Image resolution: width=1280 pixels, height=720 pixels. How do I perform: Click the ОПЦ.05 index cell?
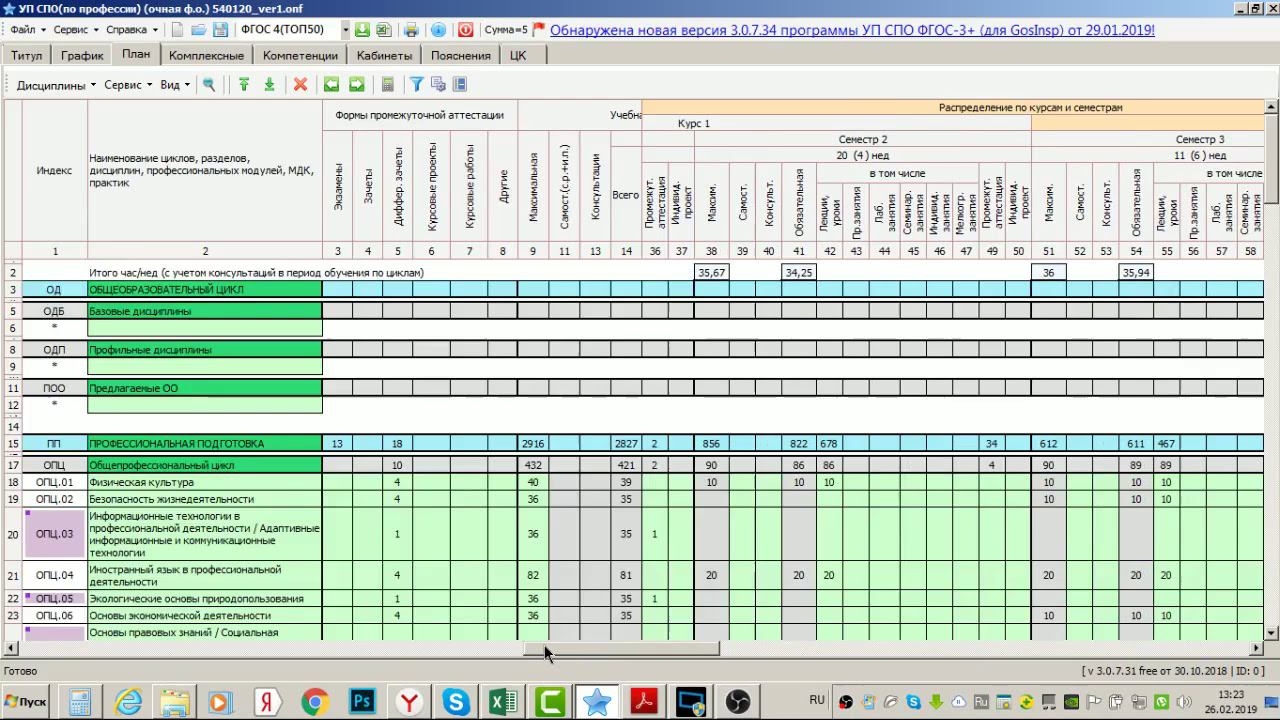(54, 599)
